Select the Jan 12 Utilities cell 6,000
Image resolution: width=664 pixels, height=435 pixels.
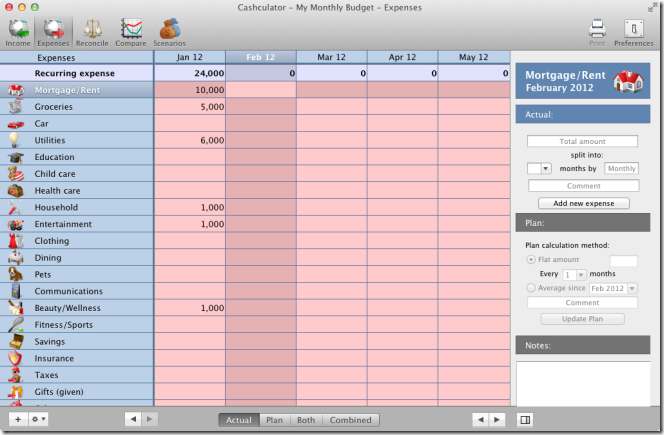coord(190,140)
